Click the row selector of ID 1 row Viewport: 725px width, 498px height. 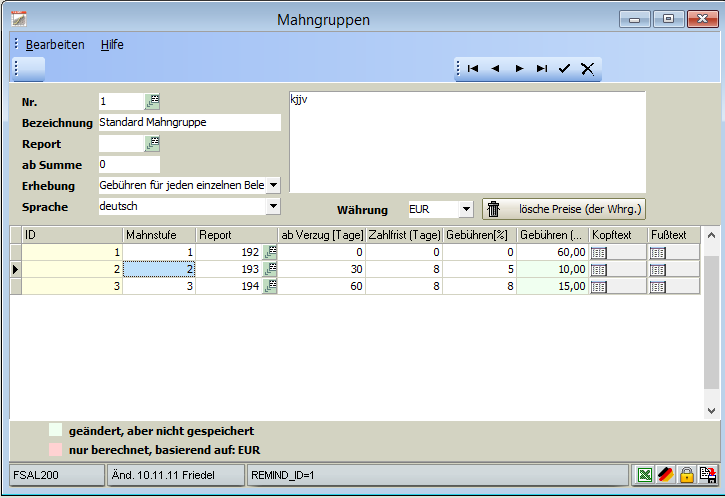16,252
